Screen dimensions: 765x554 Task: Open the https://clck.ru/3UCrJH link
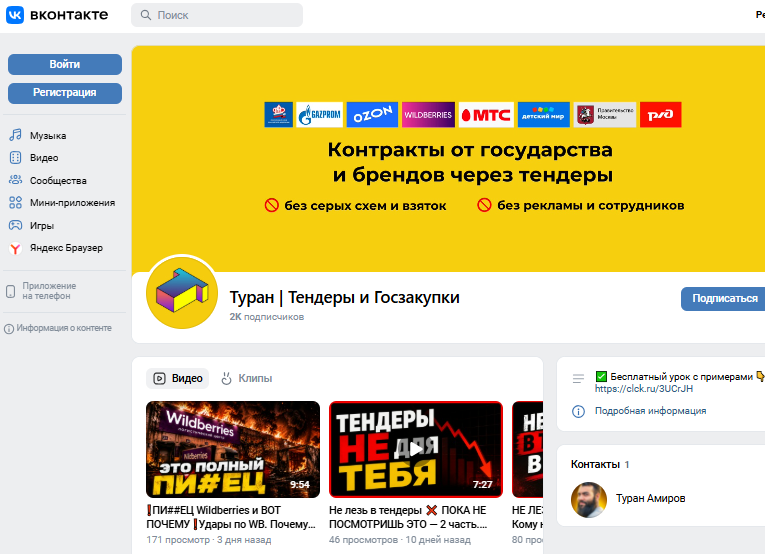[644, 389]
